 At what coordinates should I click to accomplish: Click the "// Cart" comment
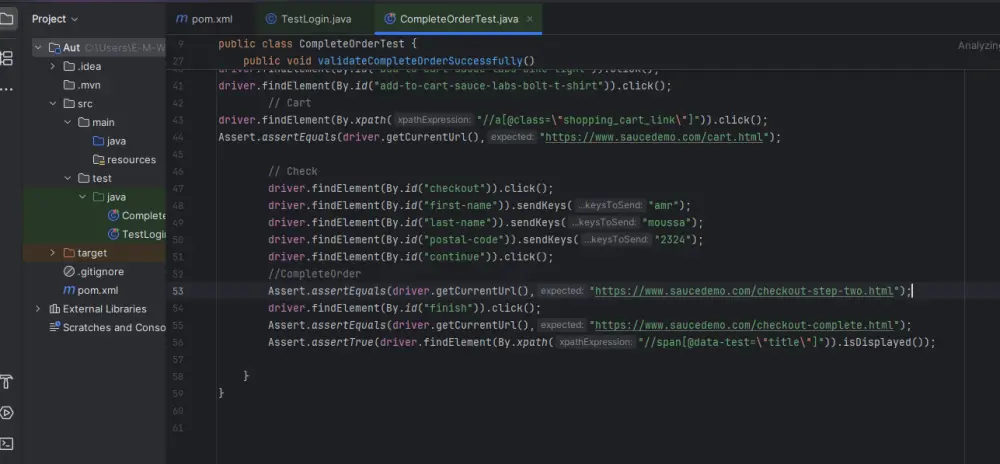point(290,103)
